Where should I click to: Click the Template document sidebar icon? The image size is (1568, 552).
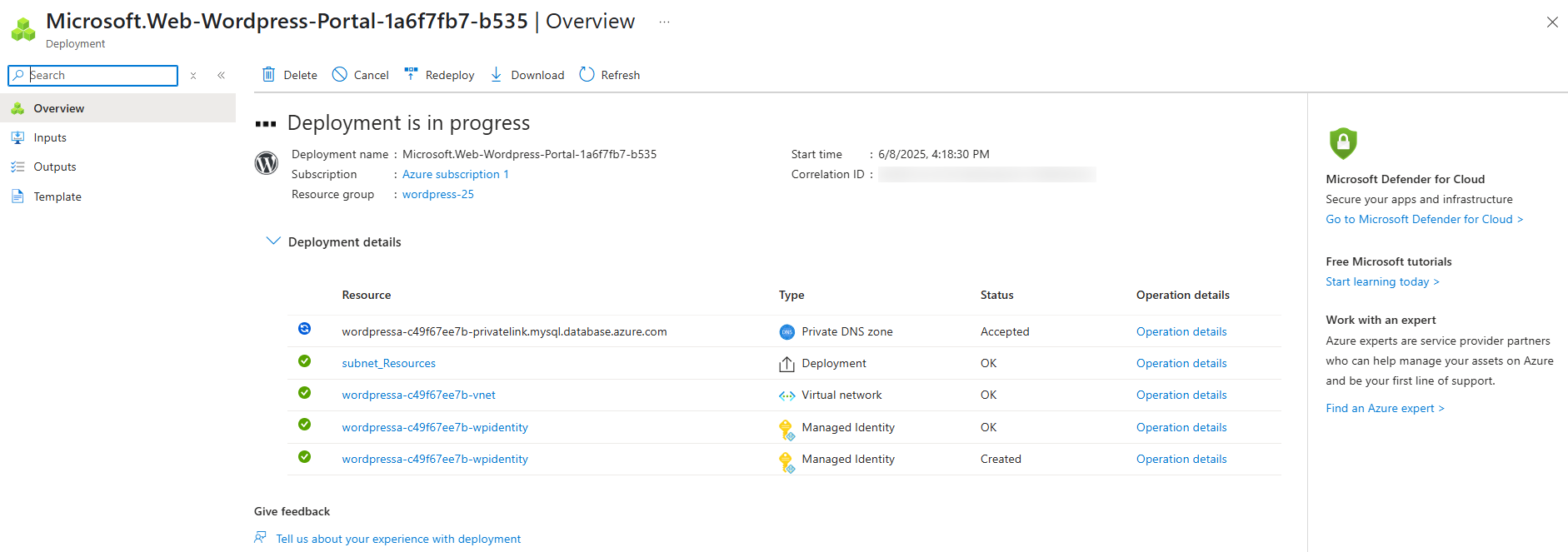pos(17,196)
